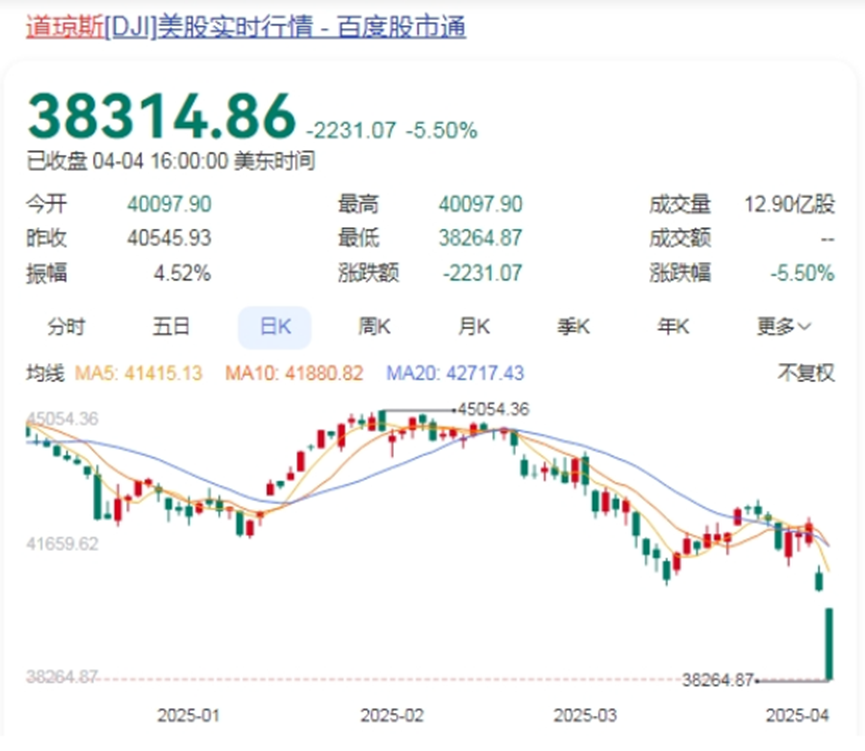Click the MA10: 41880.82 indicator
865x751 pixels.
coord(294,374)
